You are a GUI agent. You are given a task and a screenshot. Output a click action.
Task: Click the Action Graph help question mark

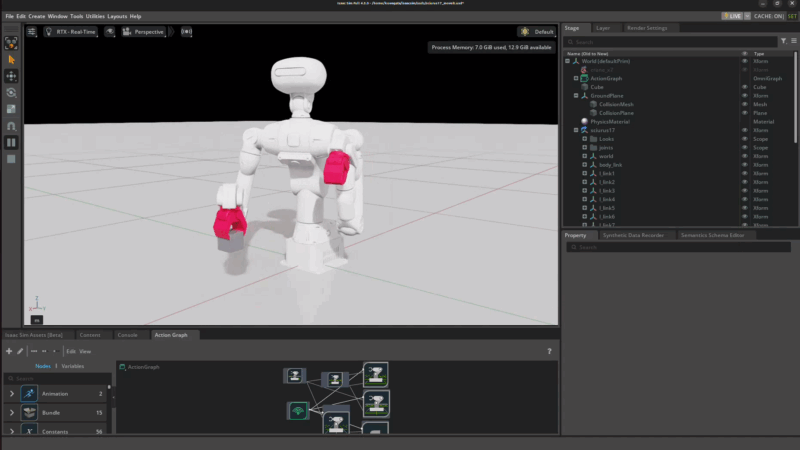pyautogui.click(x=549, y=351)
